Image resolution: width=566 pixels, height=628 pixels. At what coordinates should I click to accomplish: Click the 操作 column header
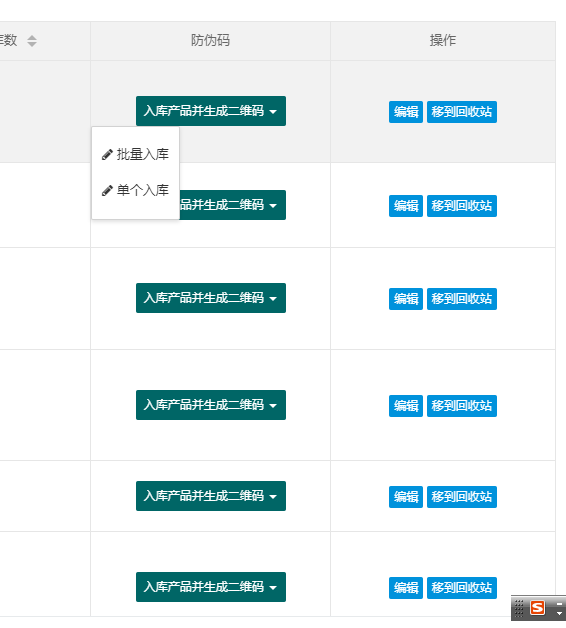coord(443,40)
